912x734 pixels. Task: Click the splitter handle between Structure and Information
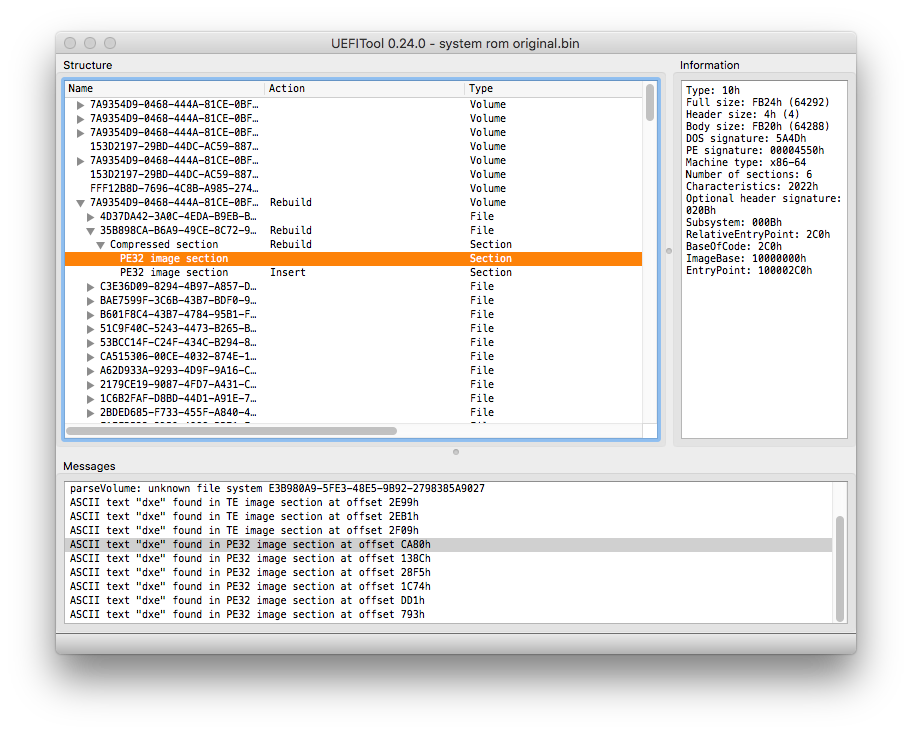pyautogui.click(x=669, y=251)
